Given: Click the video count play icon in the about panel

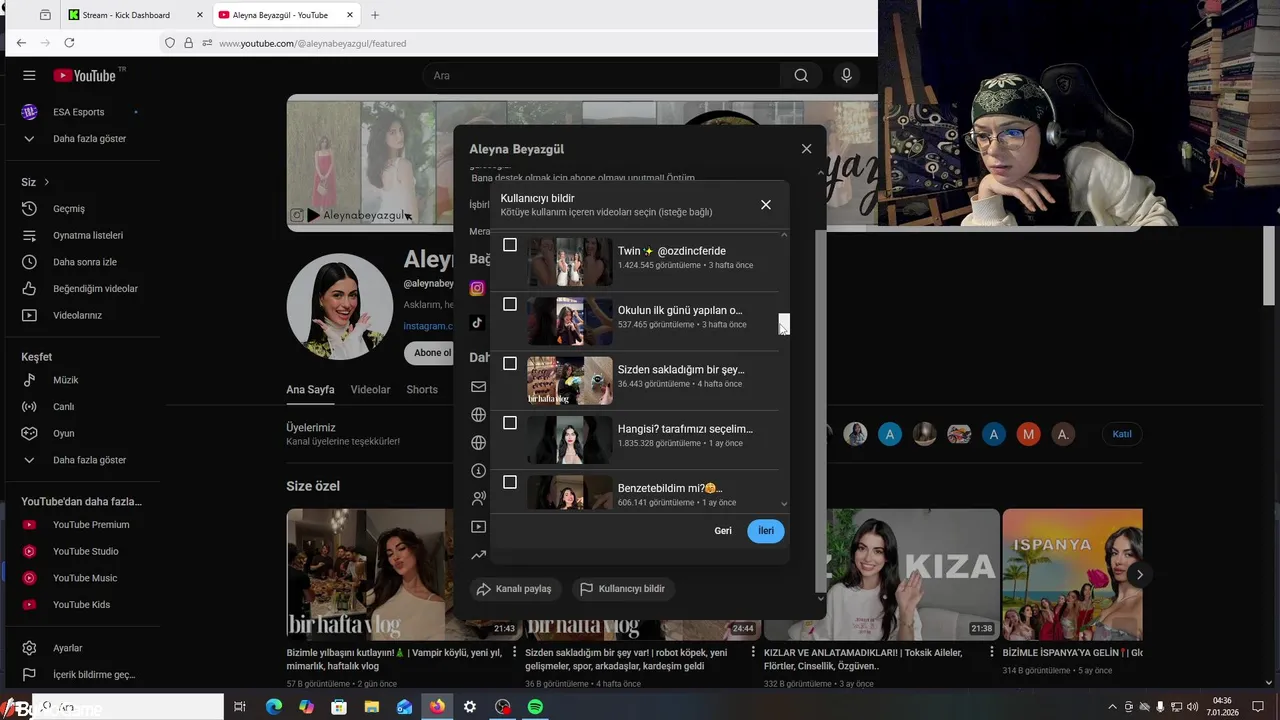Looking at the screenshot, I should (479, 526).
